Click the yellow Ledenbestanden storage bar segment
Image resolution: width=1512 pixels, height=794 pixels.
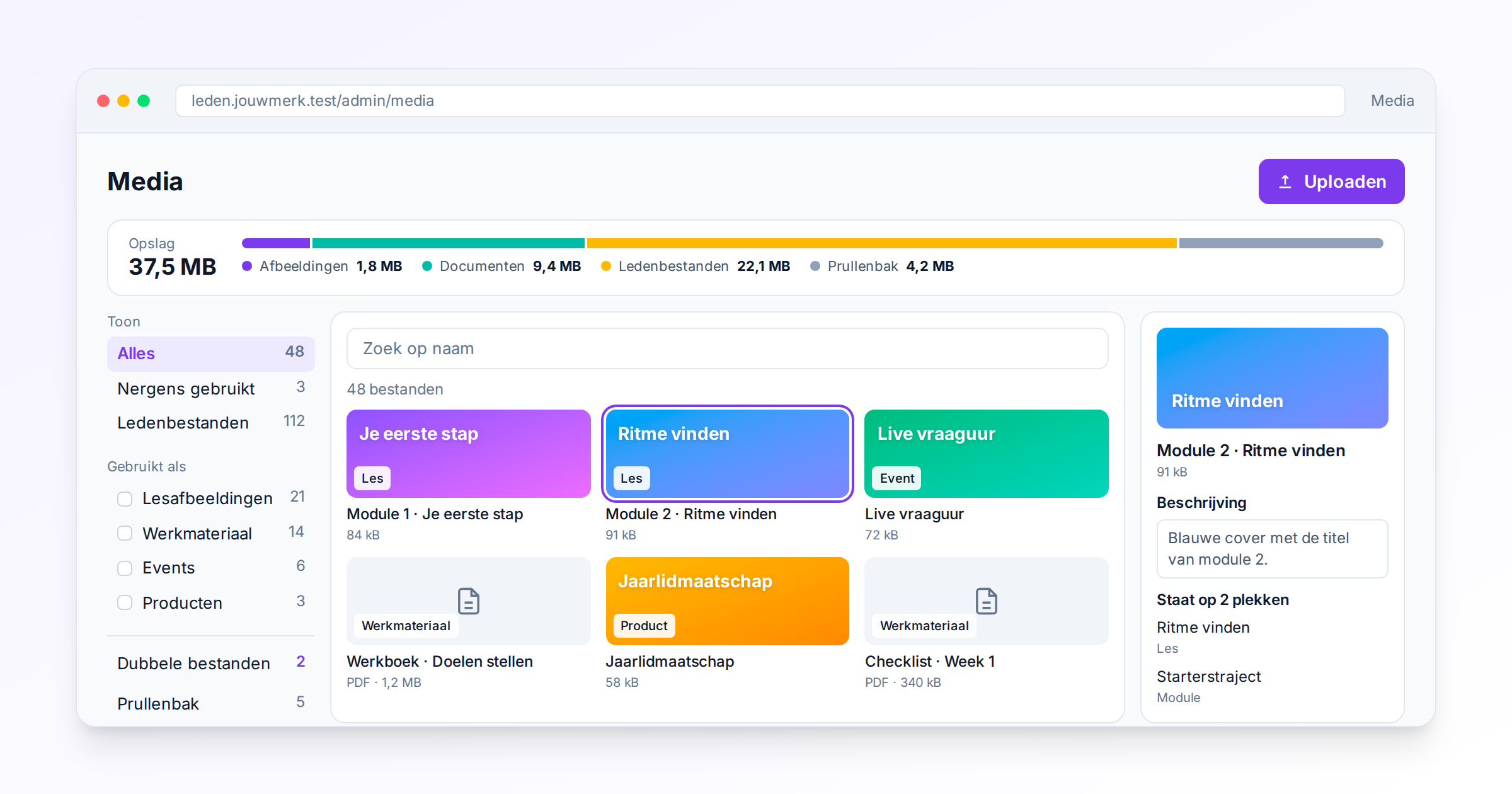(881, 243)
